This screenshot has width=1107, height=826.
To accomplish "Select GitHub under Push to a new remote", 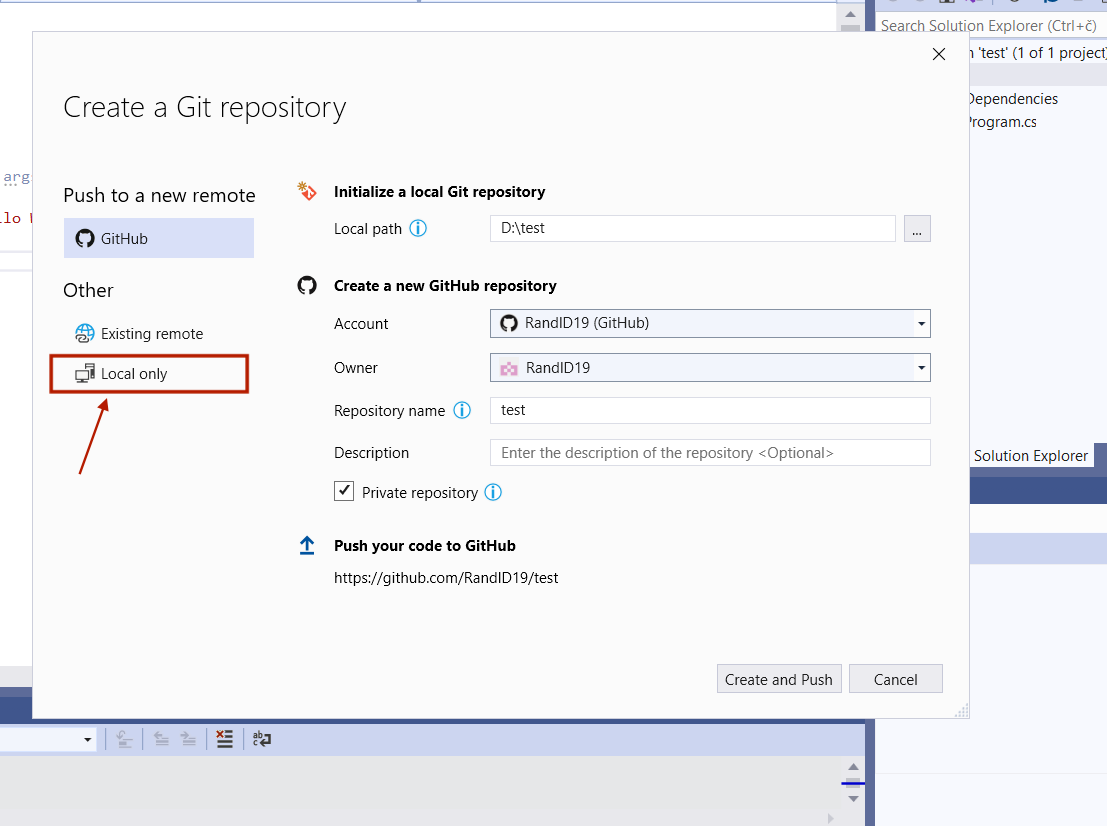I will pos(158,239).
